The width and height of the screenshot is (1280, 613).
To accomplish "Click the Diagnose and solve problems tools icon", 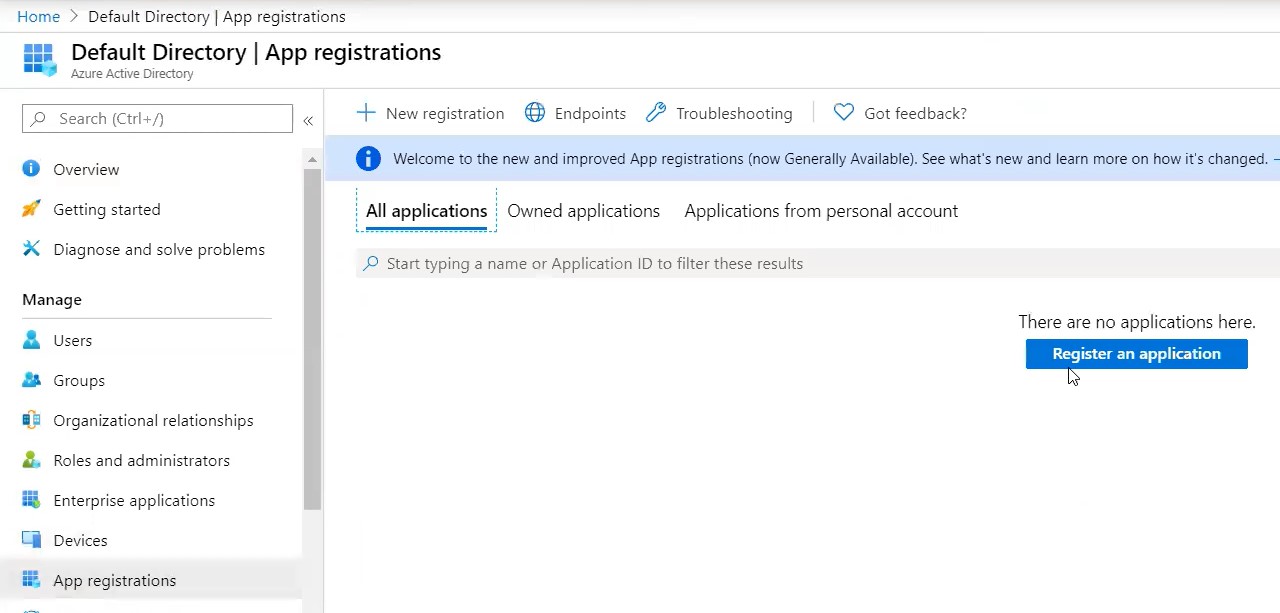I will click(x=31, y=249).
